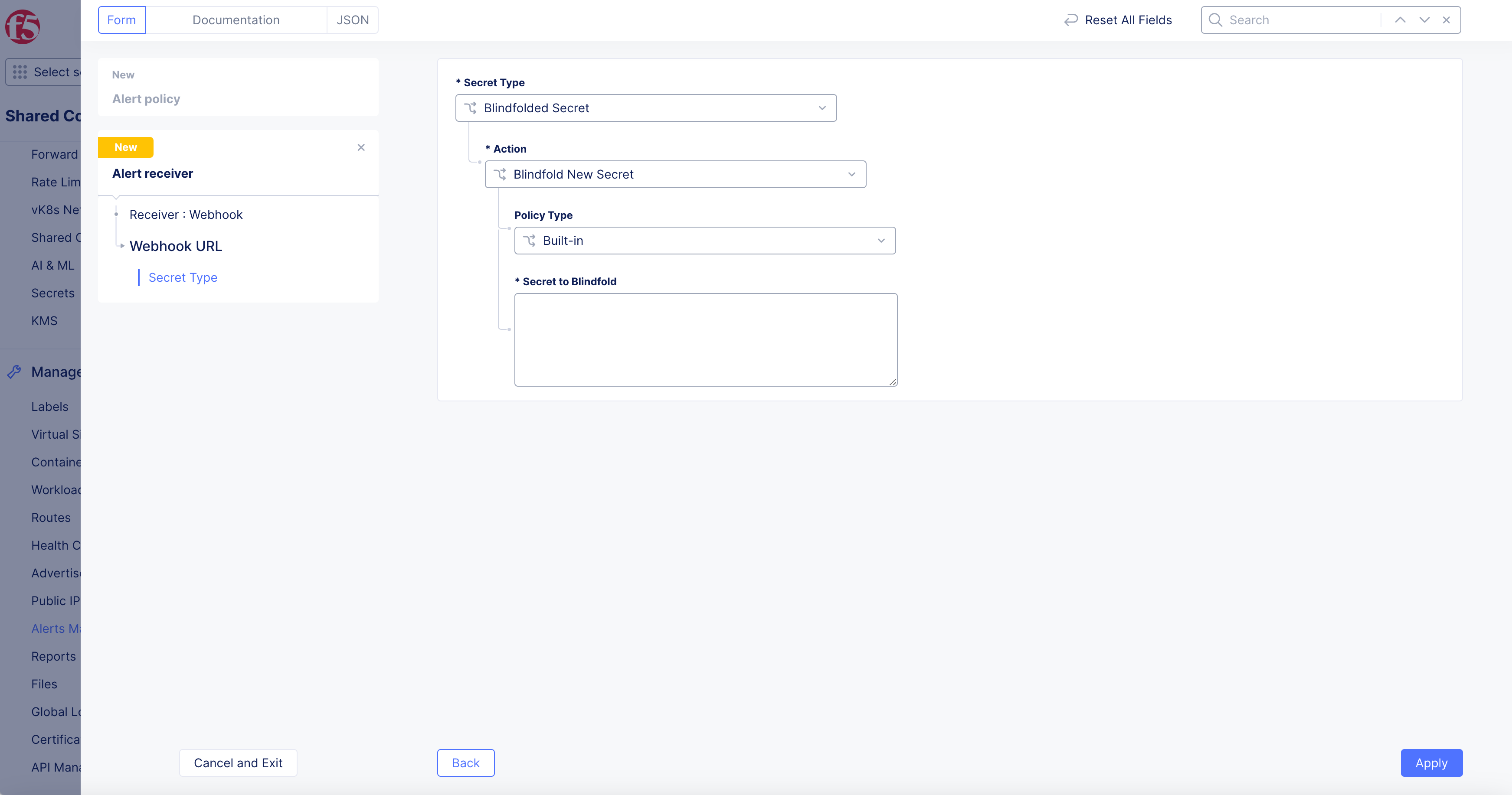
Task: Select Secret Type in the outline tree
Action: pos(183,277)
